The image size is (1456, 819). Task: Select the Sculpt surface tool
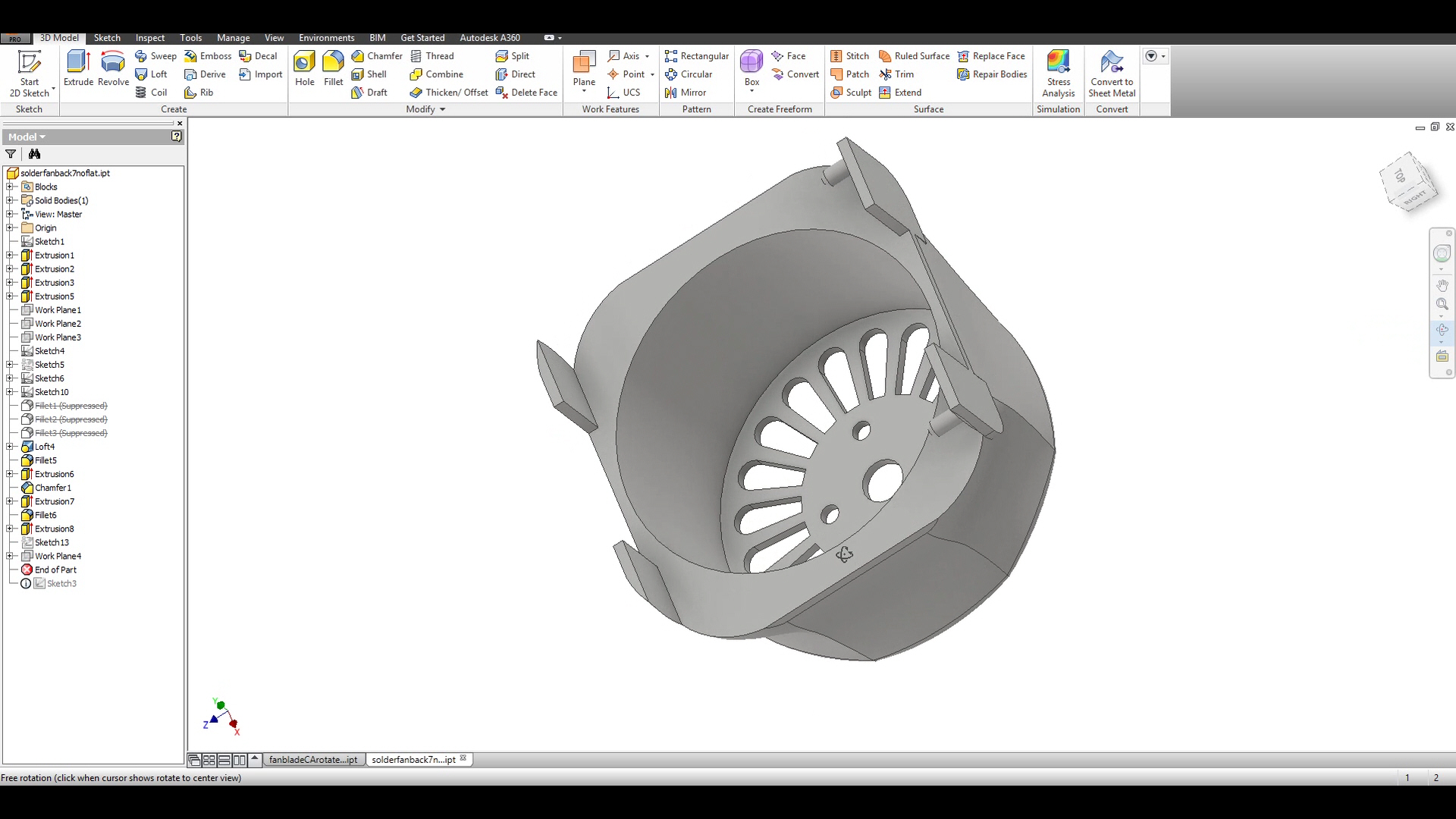851,93
